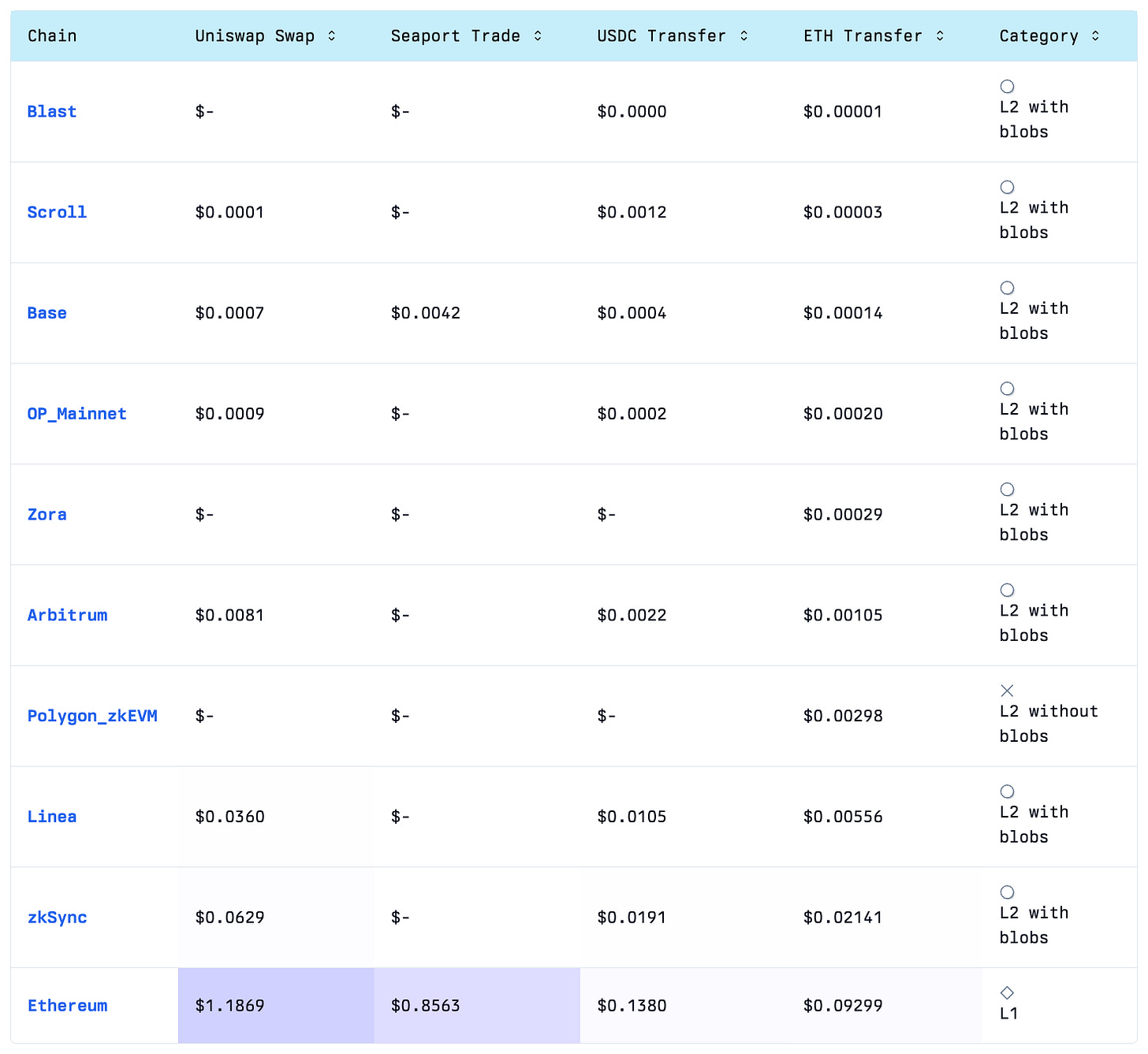This screenshot has width=1148, height=1054.
Task: Select zkSync USDC Transfer value $0.0191
Action: click(632, 918)
